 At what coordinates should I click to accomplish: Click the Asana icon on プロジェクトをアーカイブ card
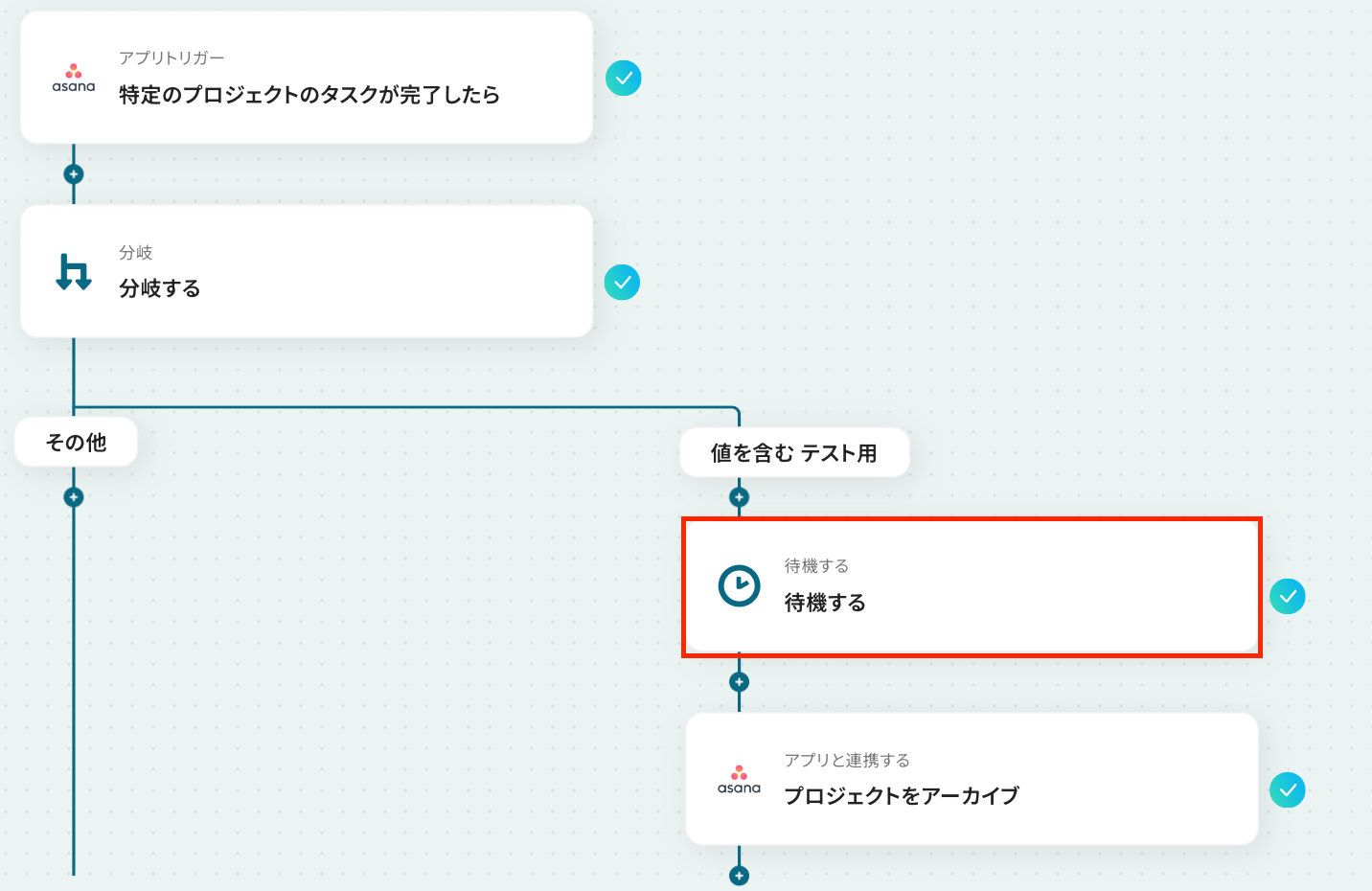[739, 780]
